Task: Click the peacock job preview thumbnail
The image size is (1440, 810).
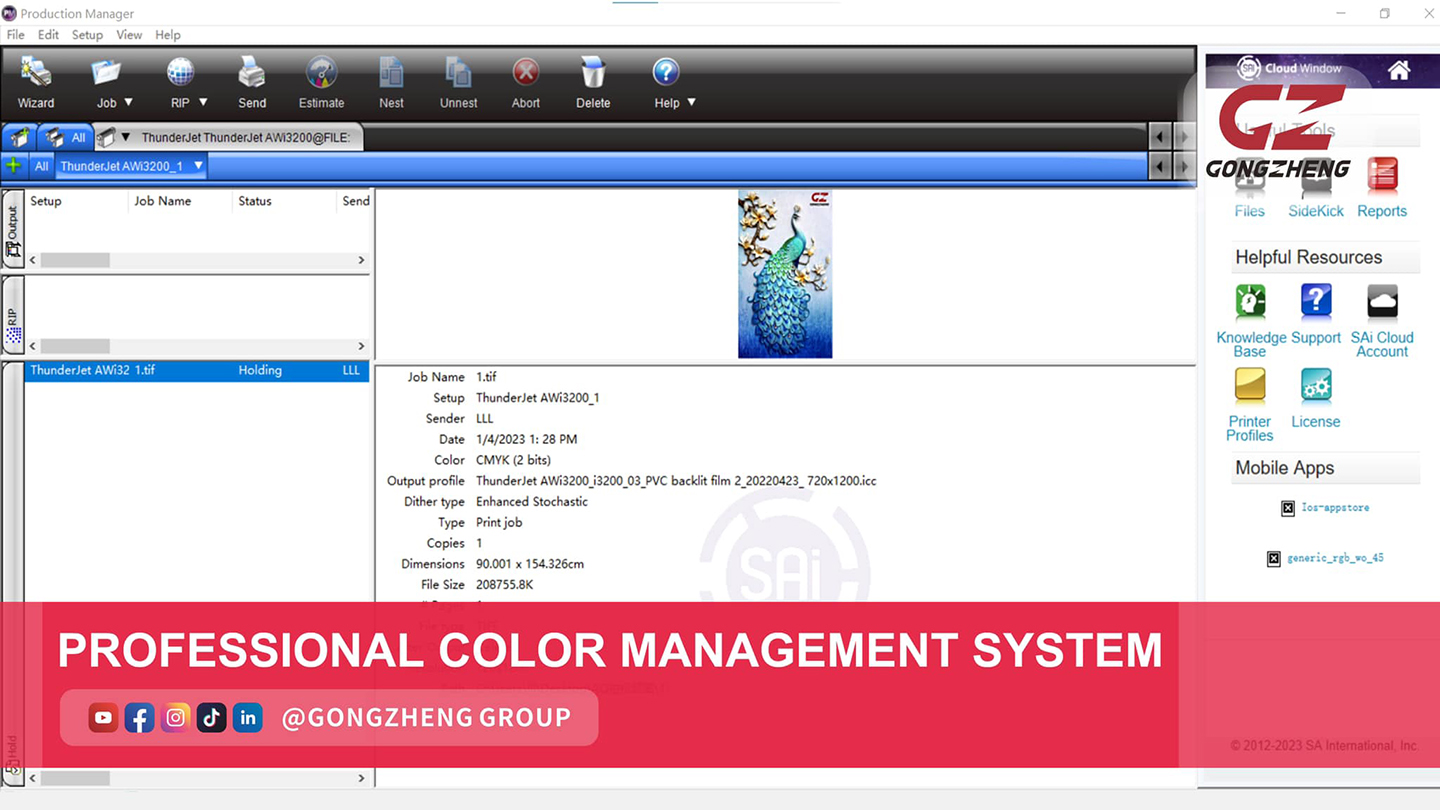Action: [x=785, y=274]
